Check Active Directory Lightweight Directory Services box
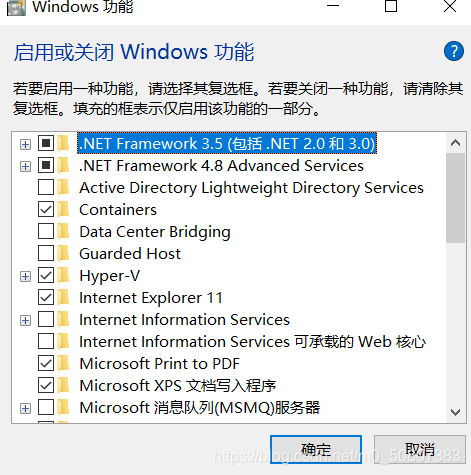This screenshot has width=471, height=475. (x=46, y=187)
